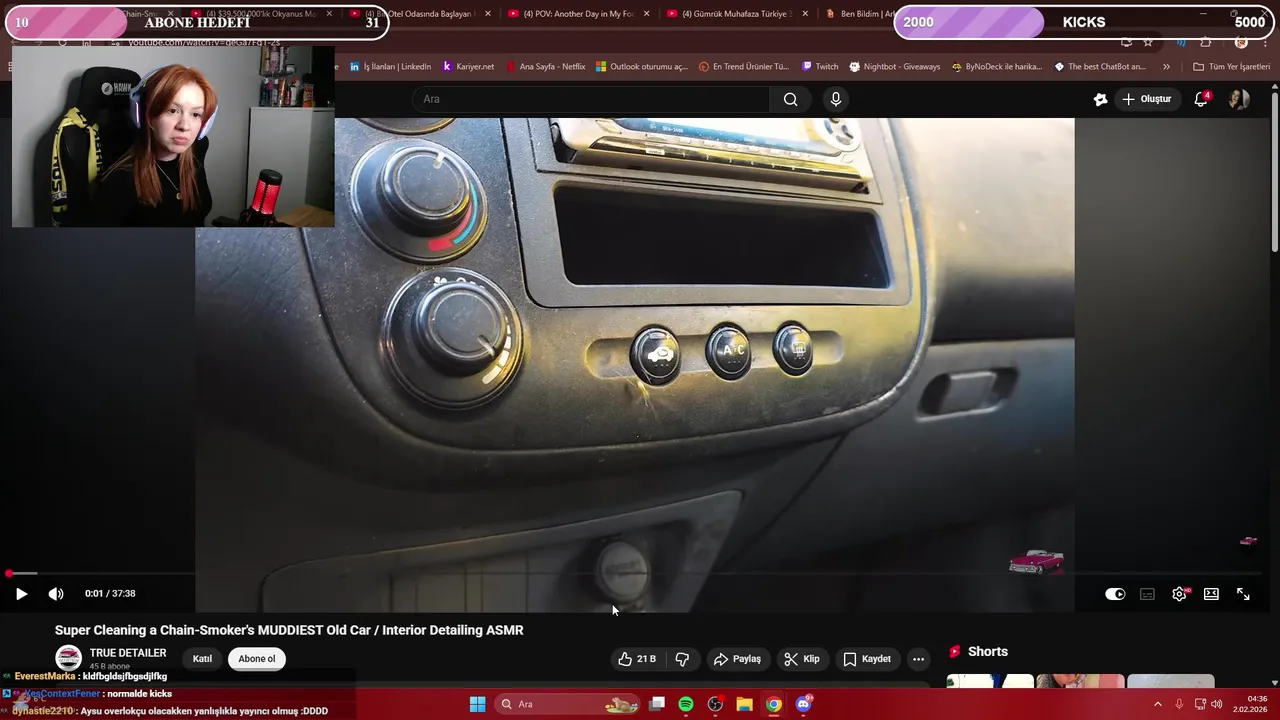Open Ana Sayfa - Netflix bookmark
The image size is (1280, 720).
545,67
